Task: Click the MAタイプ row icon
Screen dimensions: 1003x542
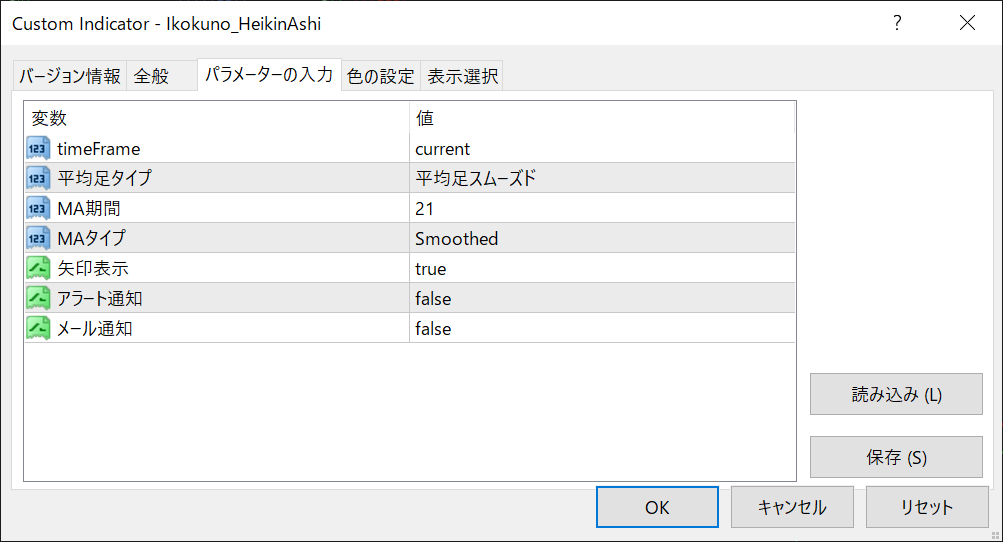Action: (x=38, y=239)
